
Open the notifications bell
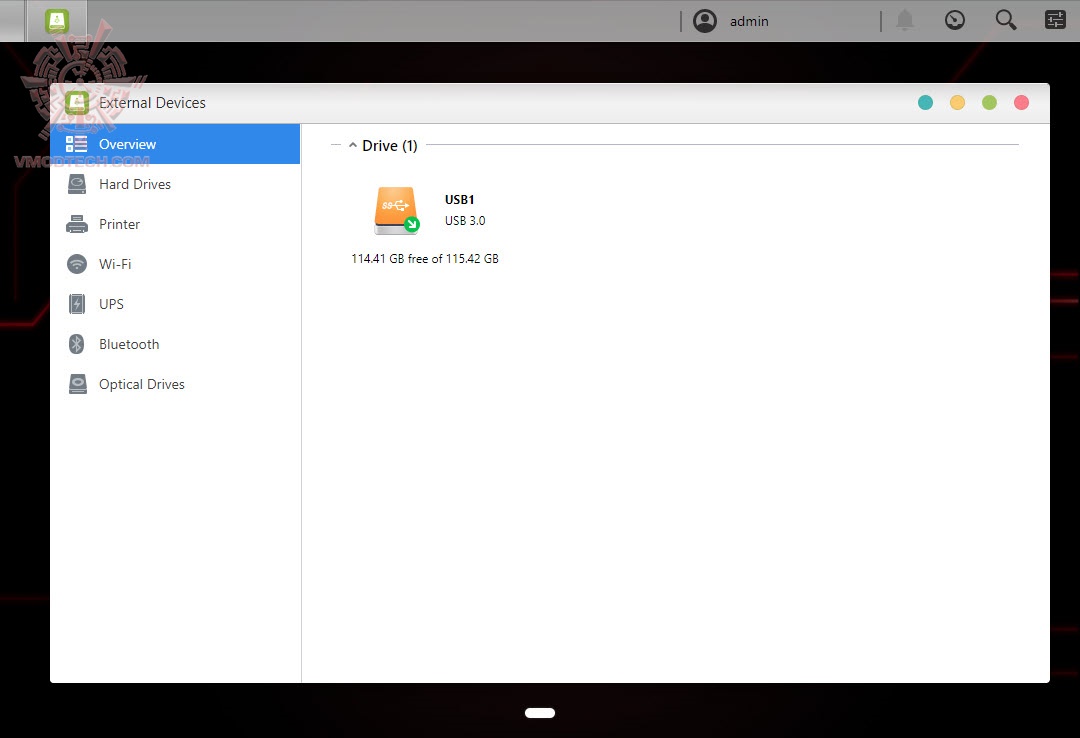[905, 21]
